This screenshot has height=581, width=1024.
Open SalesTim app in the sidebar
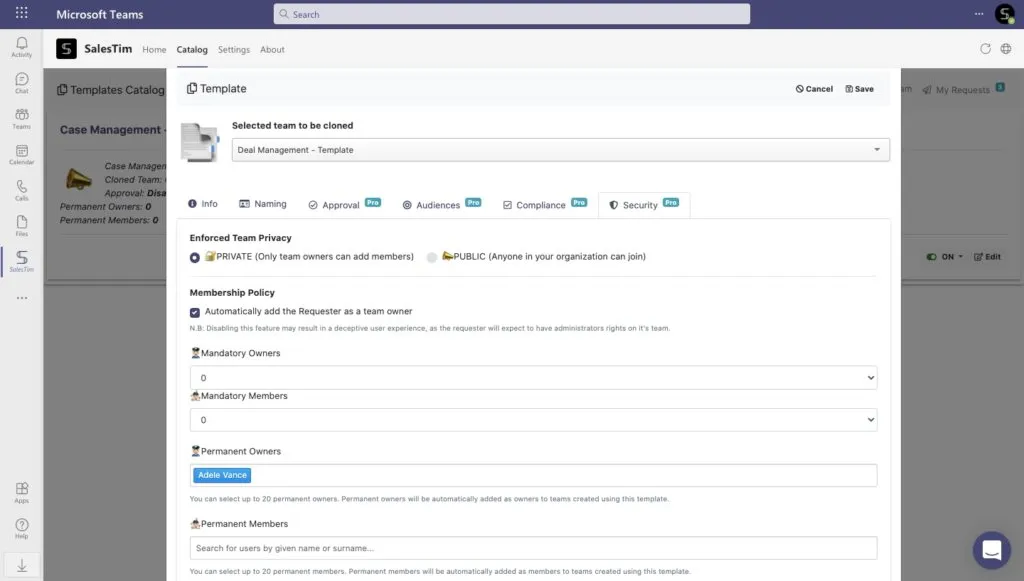click(x=22, y=261)
